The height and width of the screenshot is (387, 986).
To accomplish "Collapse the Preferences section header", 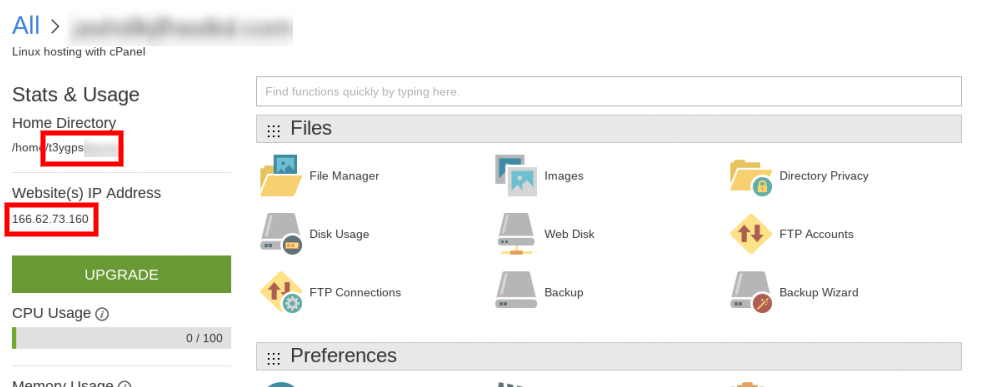I will (609, 356).
